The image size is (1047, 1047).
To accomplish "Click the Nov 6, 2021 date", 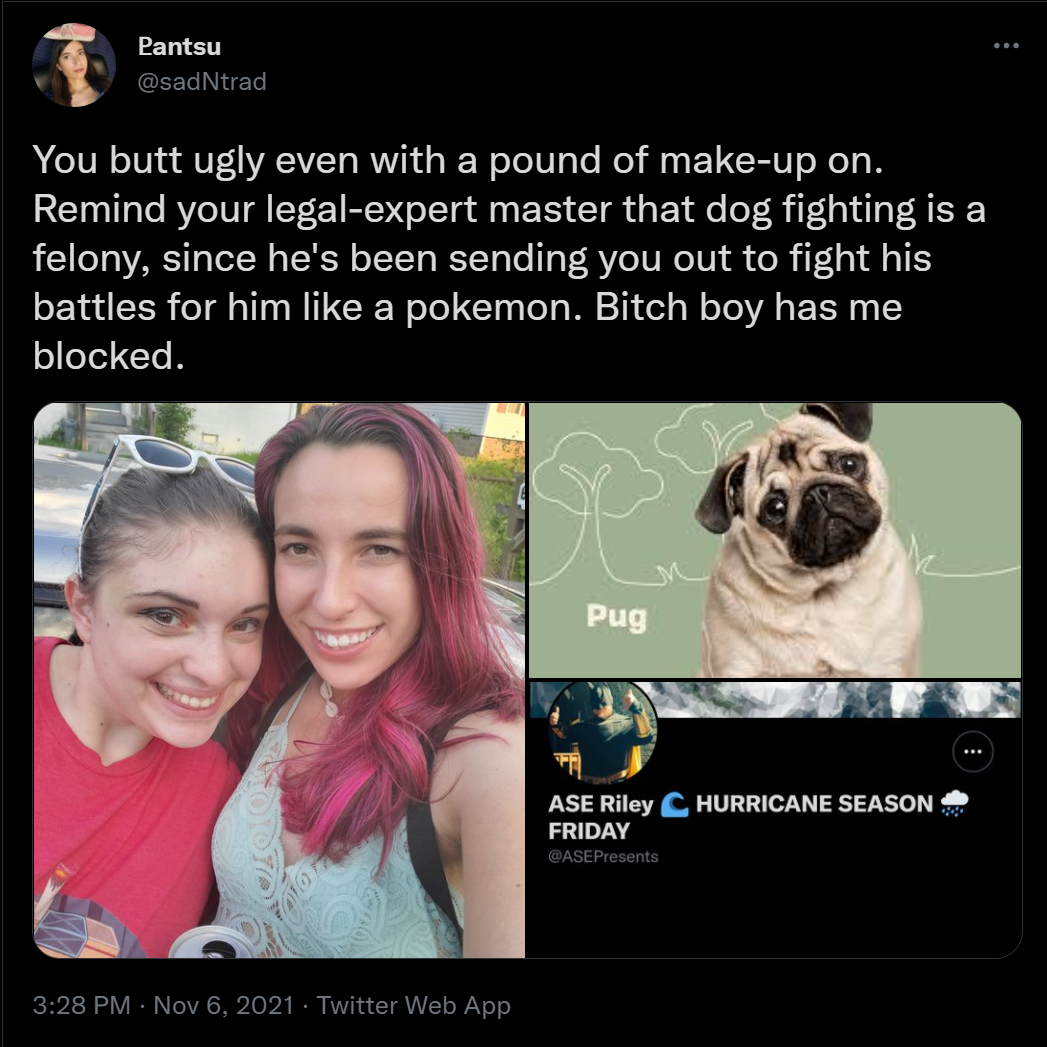I will [224, 1005].
